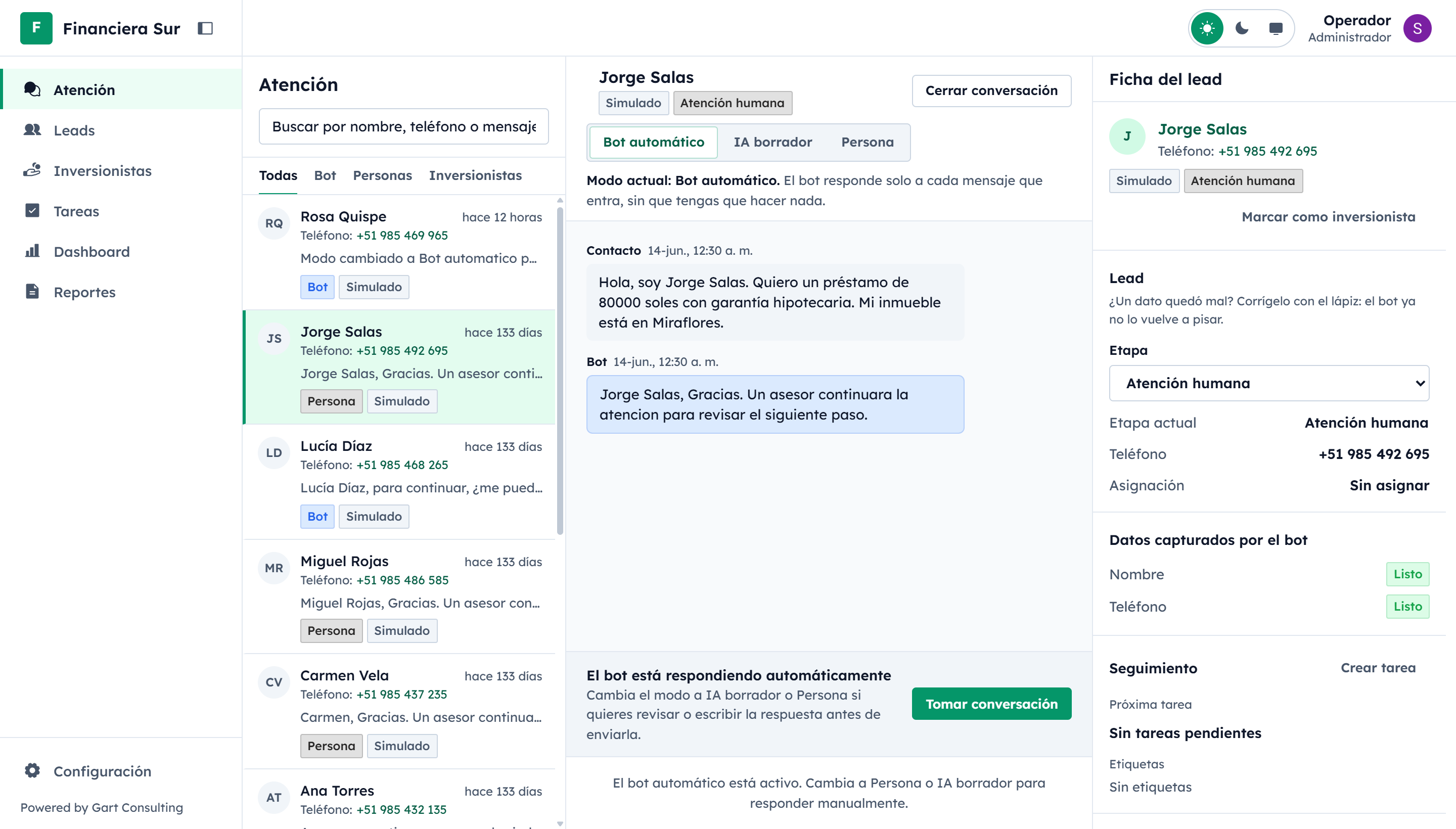Click Tomar conversación button
Viewport: 1456px width, 829px height.
[x=991, y=704]
